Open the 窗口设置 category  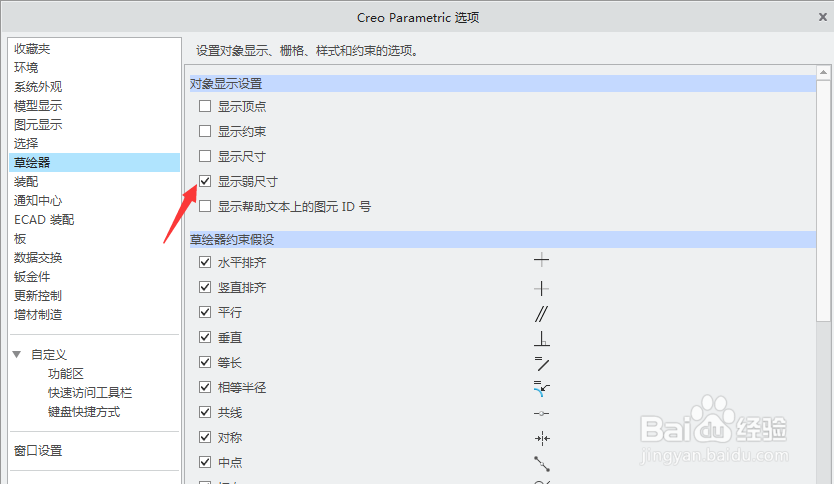pos(38,450)
